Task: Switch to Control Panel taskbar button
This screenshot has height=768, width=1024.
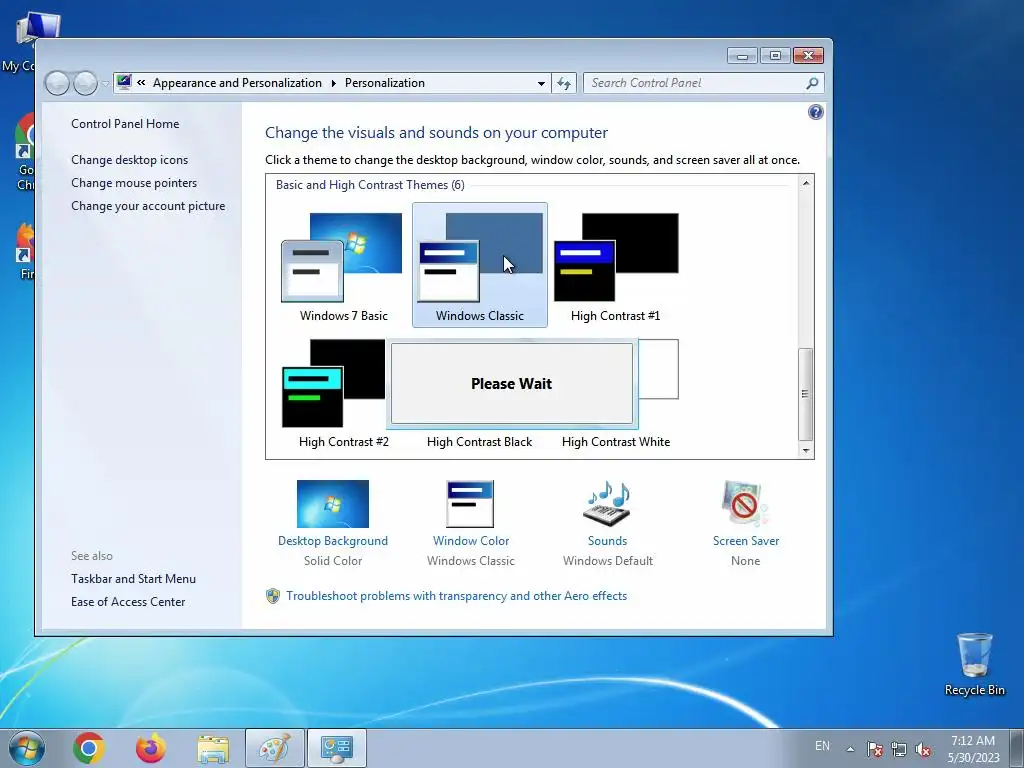Action: click(x=337, y=748)
